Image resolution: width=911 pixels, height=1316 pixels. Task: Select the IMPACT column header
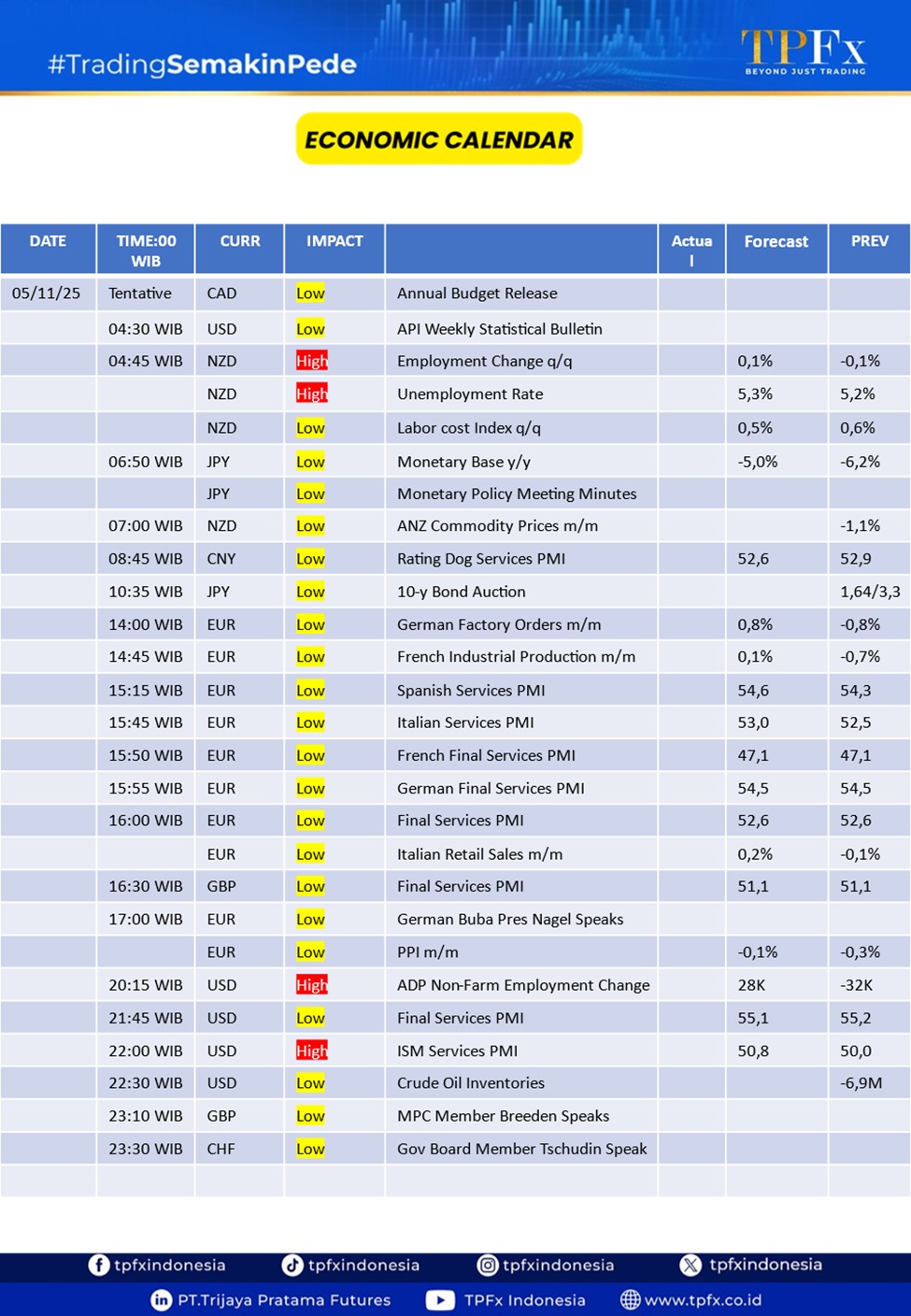click(x=335, y=241)
